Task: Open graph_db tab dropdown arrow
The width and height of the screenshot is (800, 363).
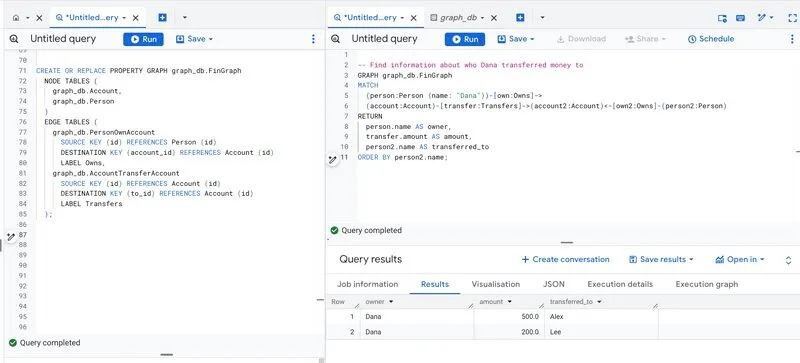Action: 482,18
